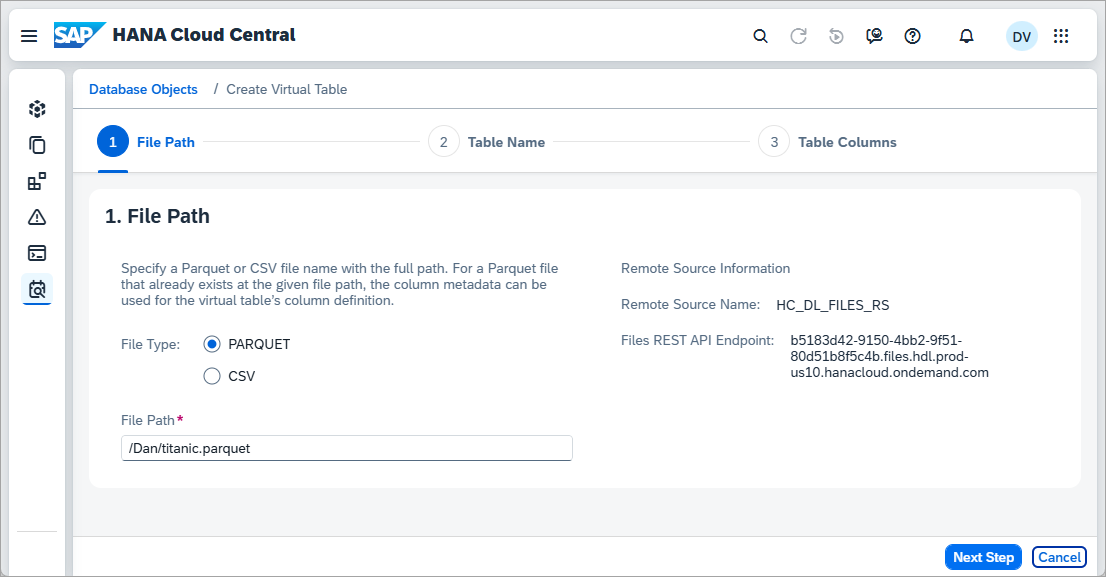Viewport: 1106px width, 577px height.
Task: Open the blocks widgets sidebar icon
Action: coord(37,181)
